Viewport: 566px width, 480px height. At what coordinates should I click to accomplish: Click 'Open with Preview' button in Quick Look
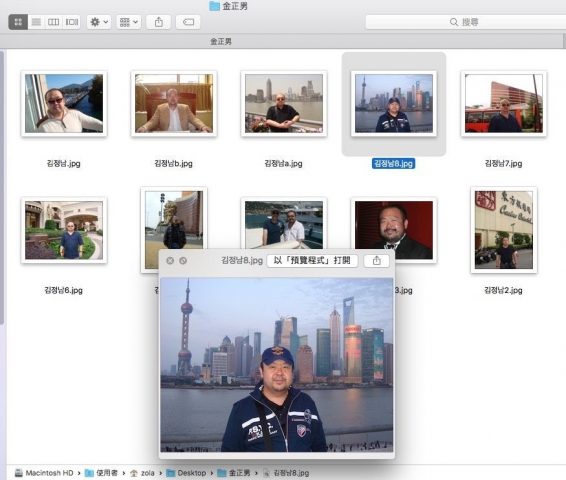pyautogui.click(x=312, y=261)
